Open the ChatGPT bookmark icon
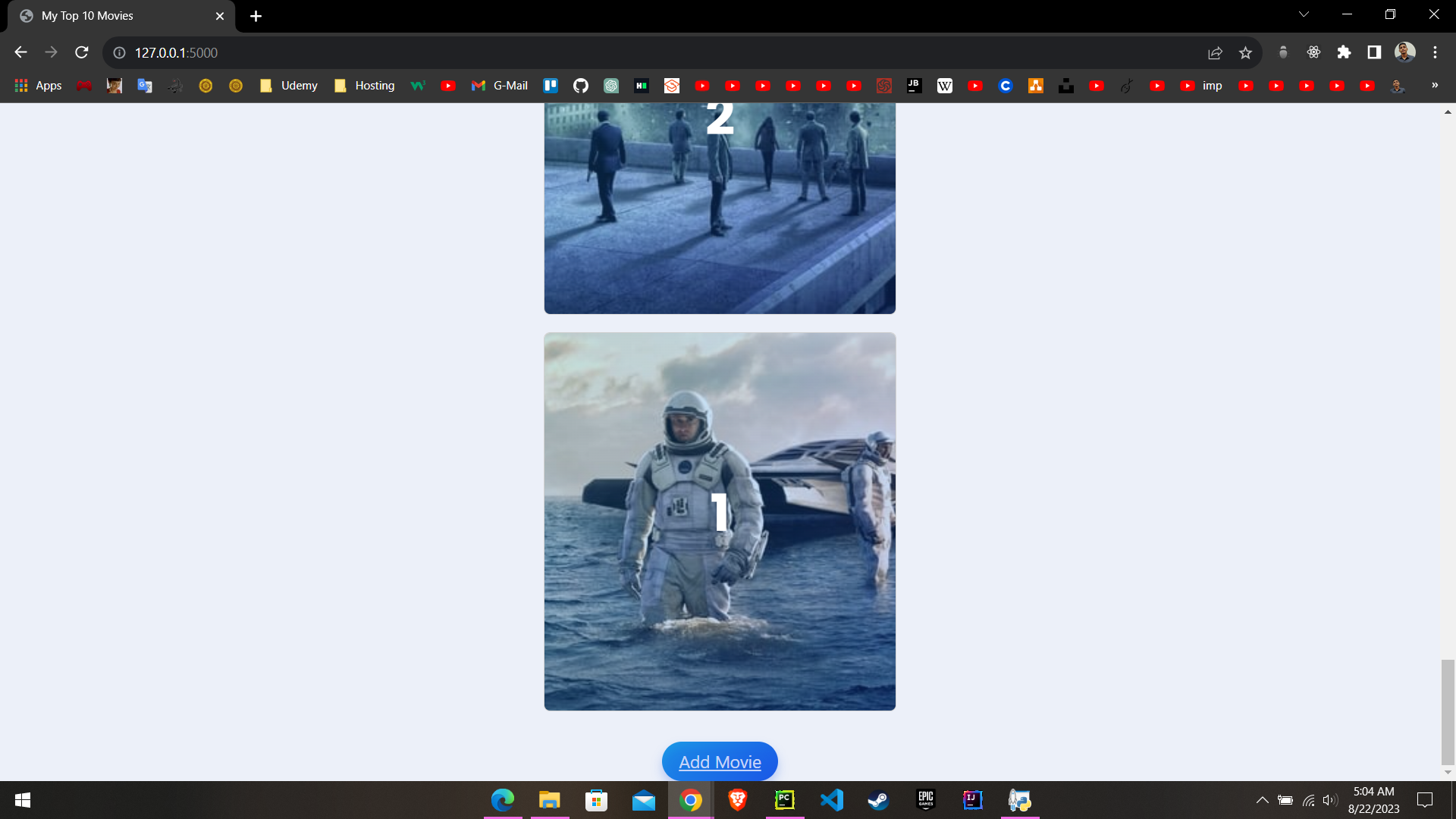 (610, 86)
